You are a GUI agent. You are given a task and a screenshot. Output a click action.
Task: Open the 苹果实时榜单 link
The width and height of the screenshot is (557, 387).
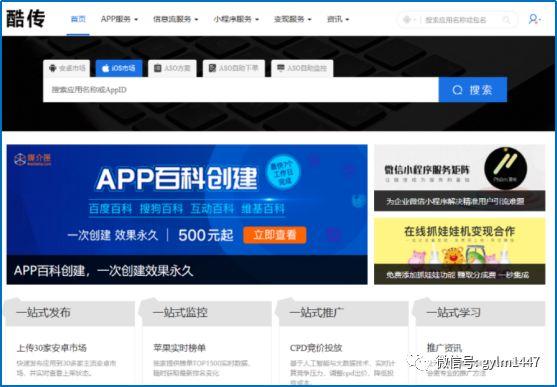pos(180,348)
